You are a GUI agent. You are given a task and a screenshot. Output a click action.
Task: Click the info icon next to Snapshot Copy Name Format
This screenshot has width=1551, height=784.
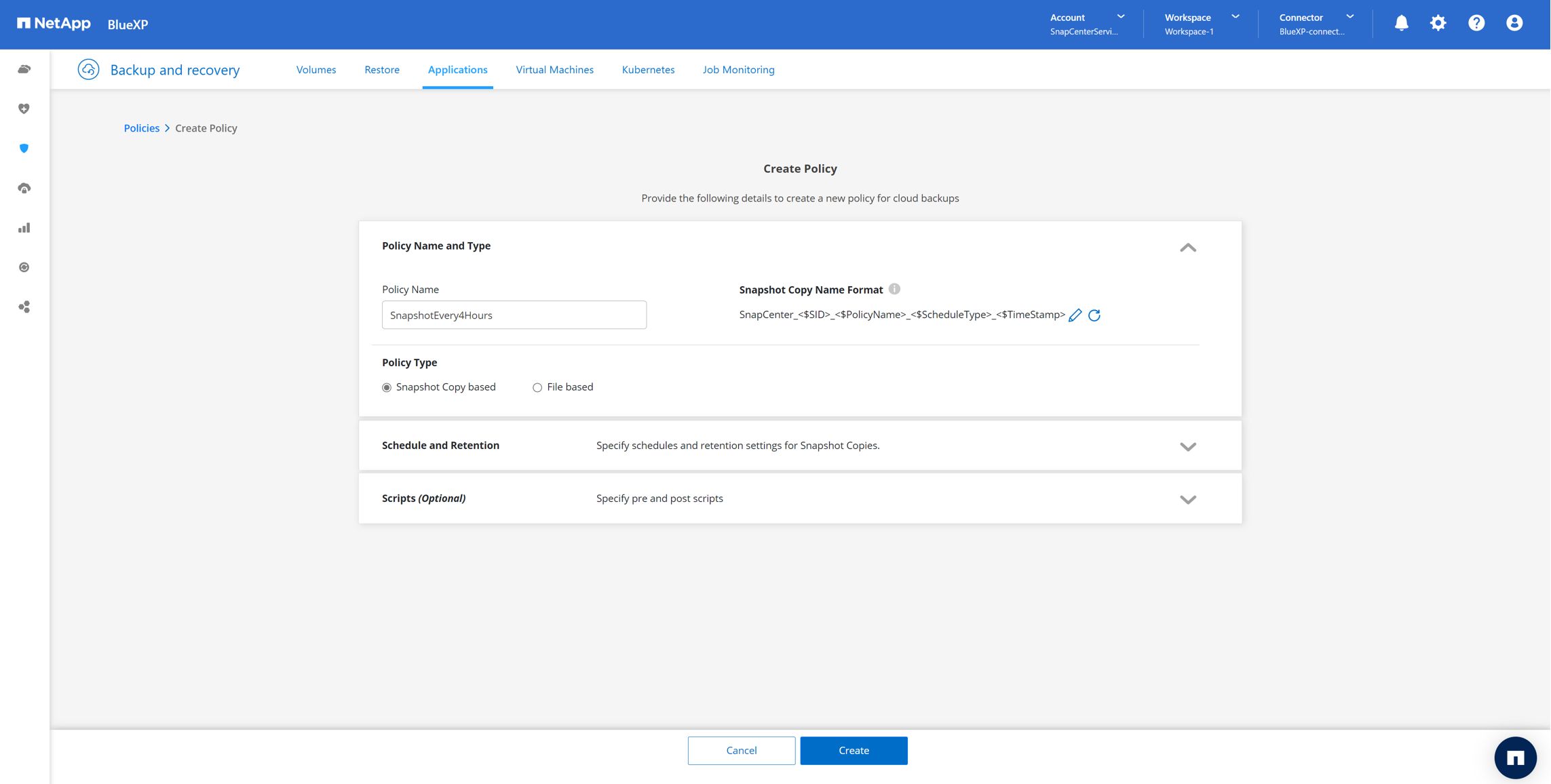[x=894, y=289]
